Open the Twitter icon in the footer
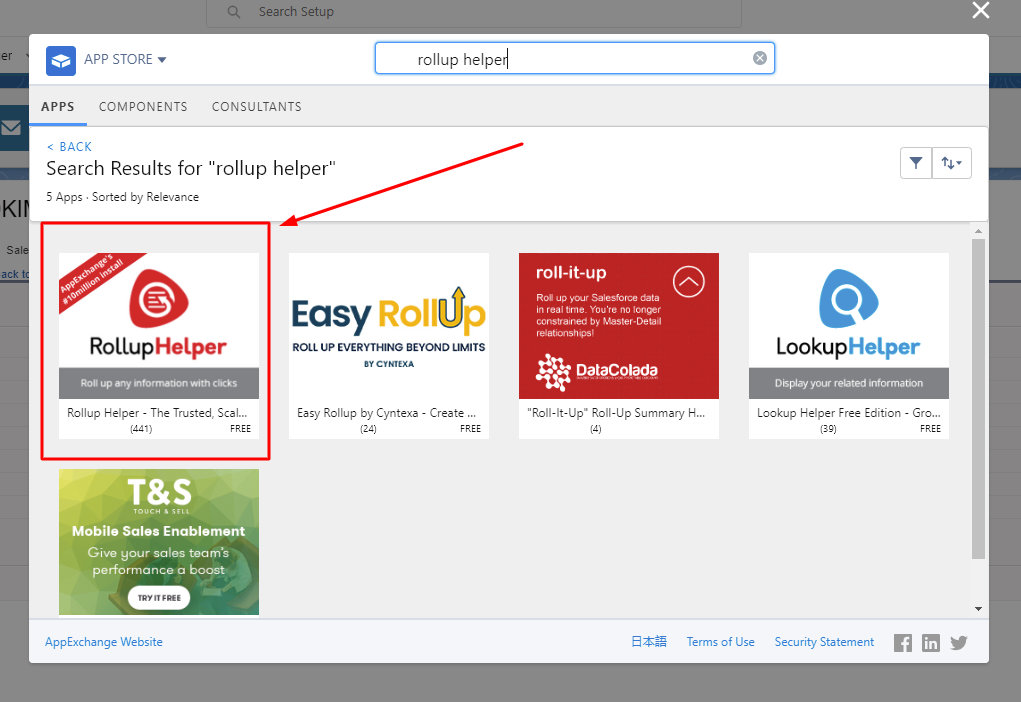 click(x=958, y=643)
